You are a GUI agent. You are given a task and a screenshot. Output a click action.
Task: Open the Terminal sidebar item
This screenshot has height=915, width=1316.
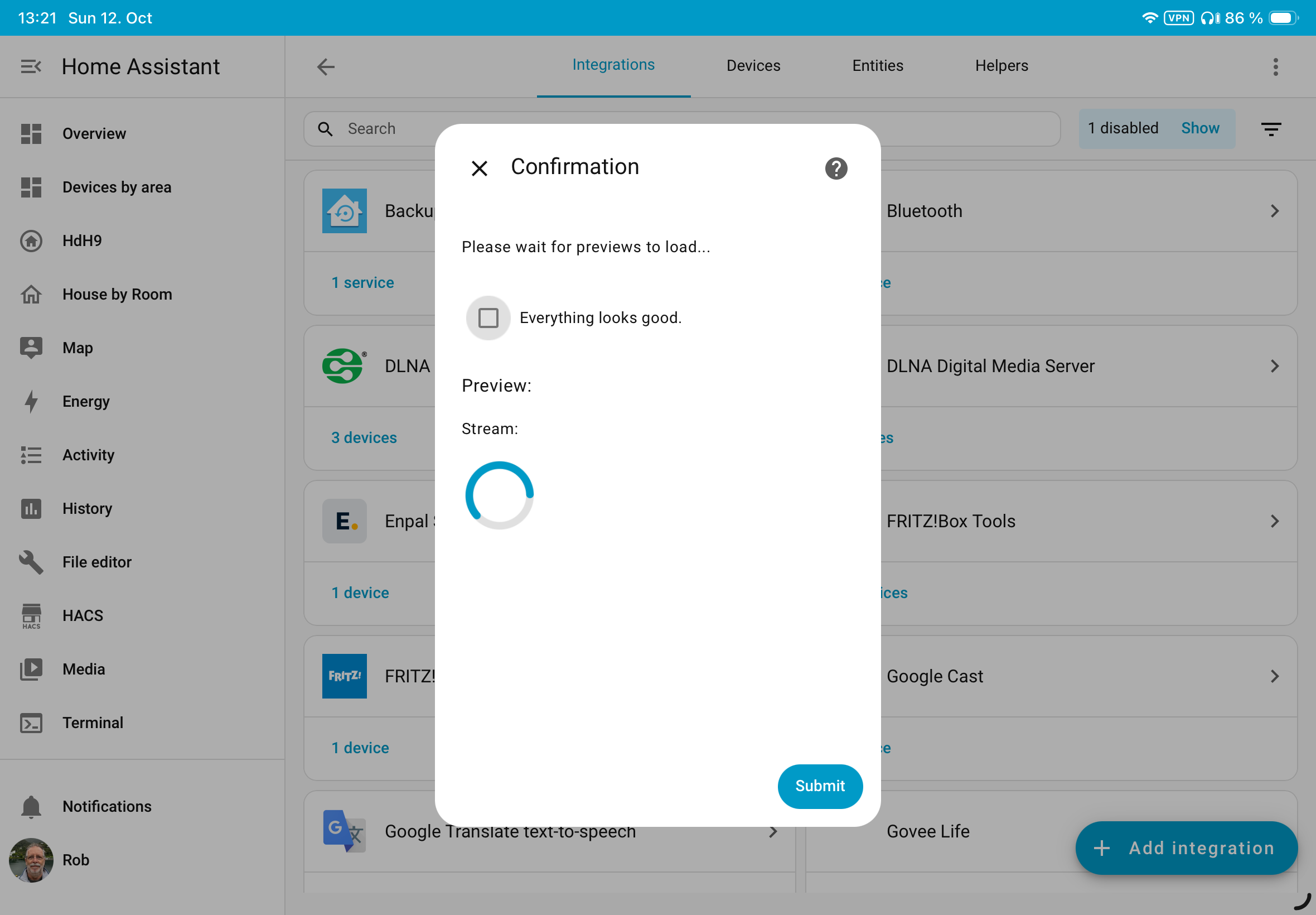point(92,723)
